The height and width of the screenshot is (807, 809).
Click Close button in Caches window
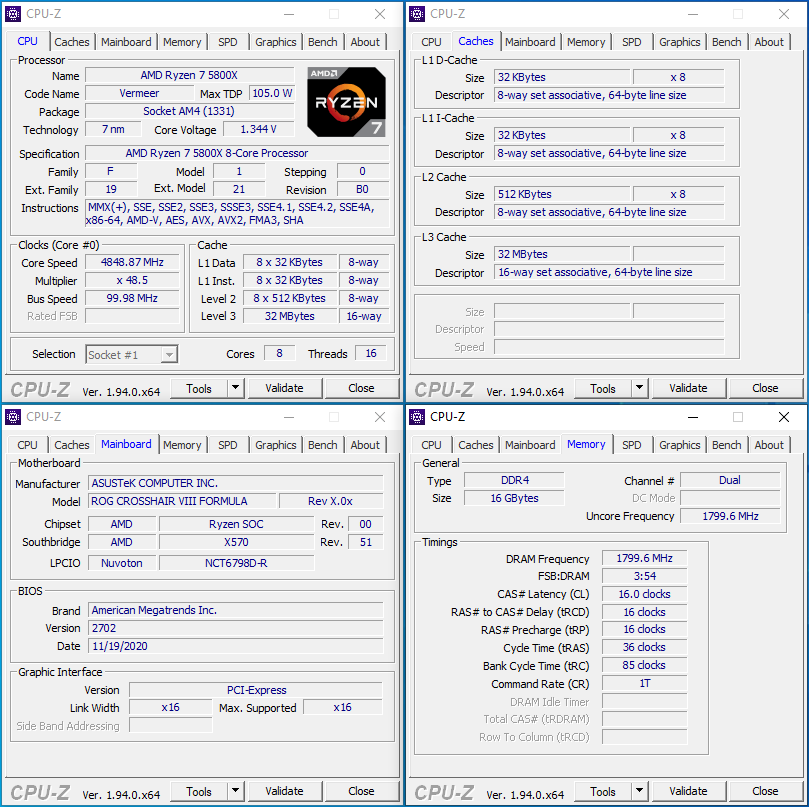pos(765,388)
